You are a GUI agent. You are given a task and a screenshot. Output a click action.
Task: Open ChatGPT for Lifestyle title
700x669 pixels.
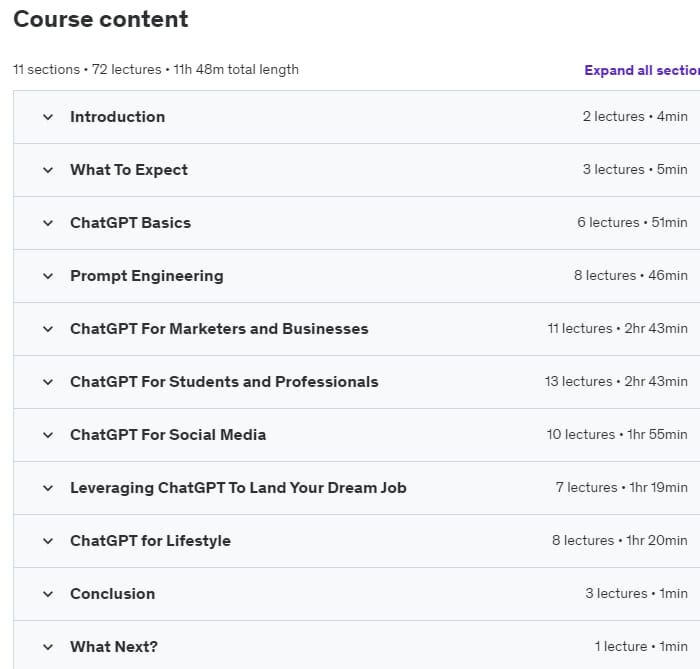pyautogui.click(x=150, y=541)
